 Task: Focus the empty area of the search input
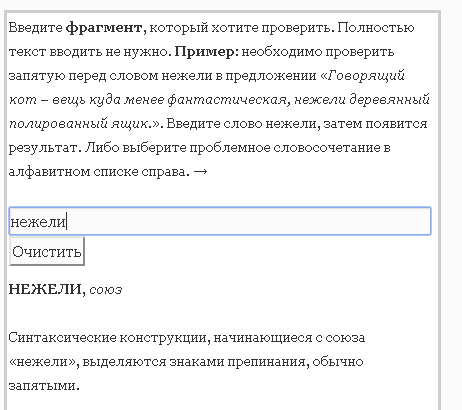[x=247, y=221]
